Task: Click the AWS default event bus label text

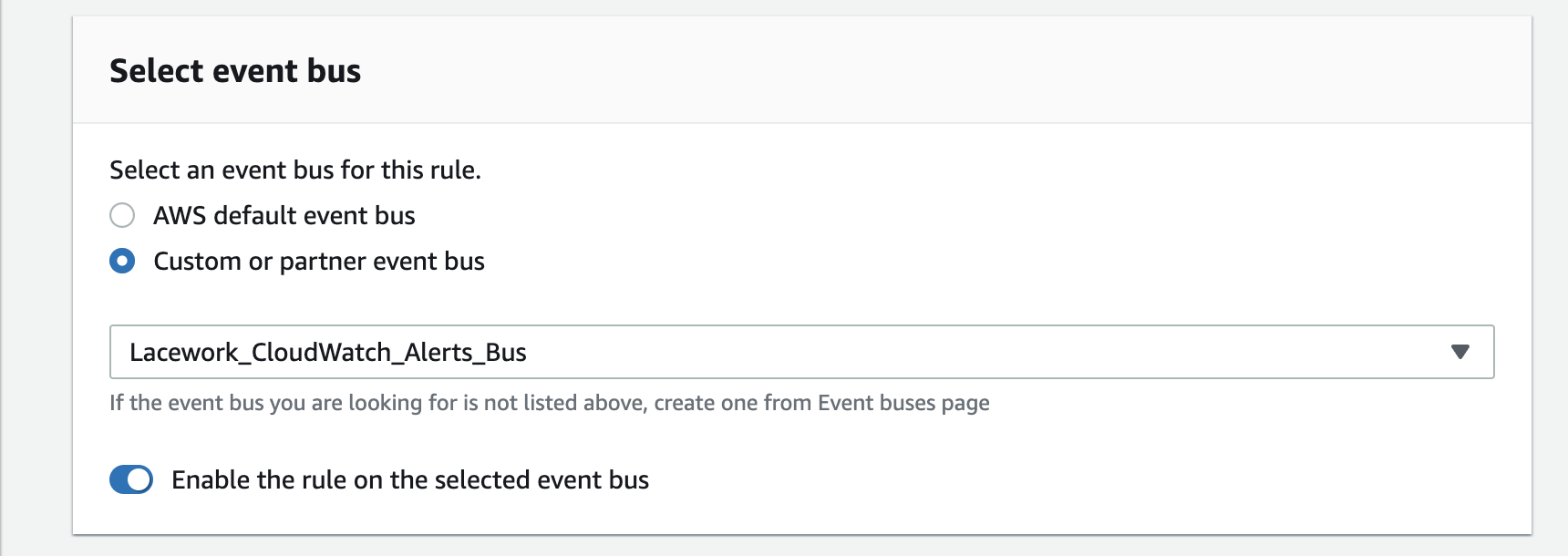Action: [284, 216]
